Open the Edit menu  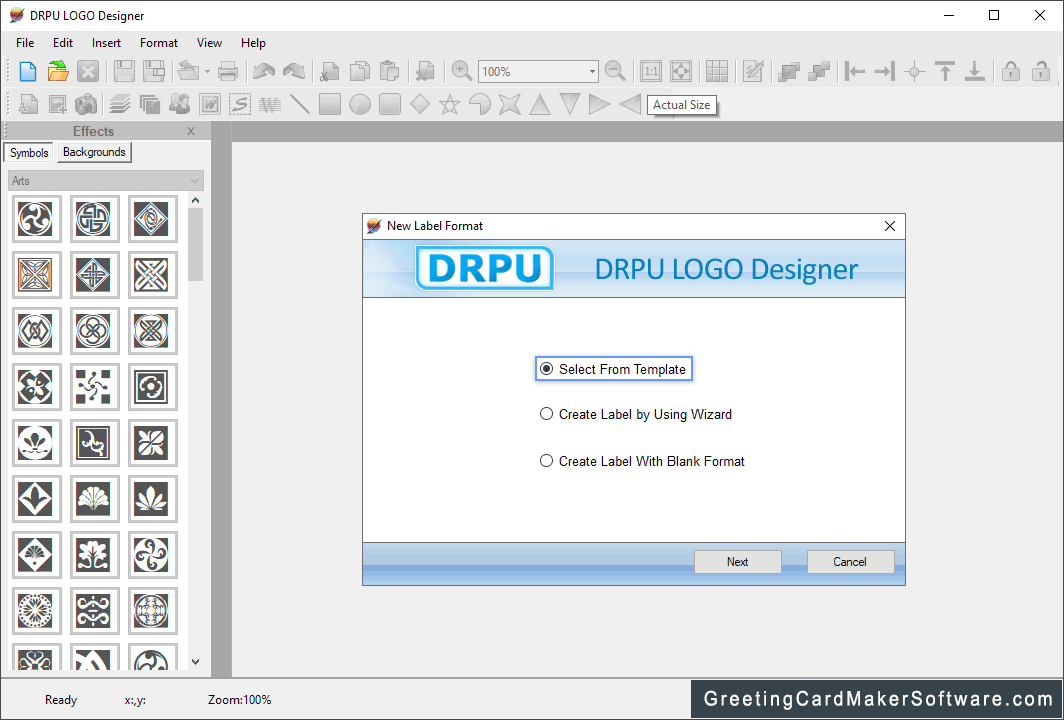[x=62, y=43]
